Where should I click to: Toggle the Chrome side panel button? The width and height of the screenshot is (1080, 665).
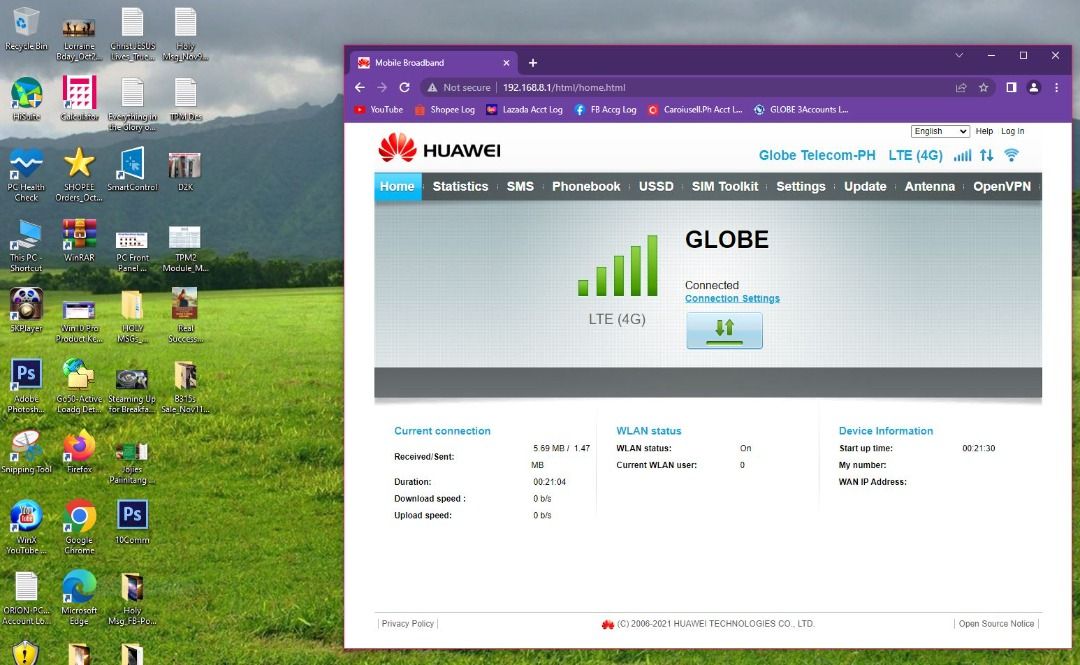coord(1011,87)
